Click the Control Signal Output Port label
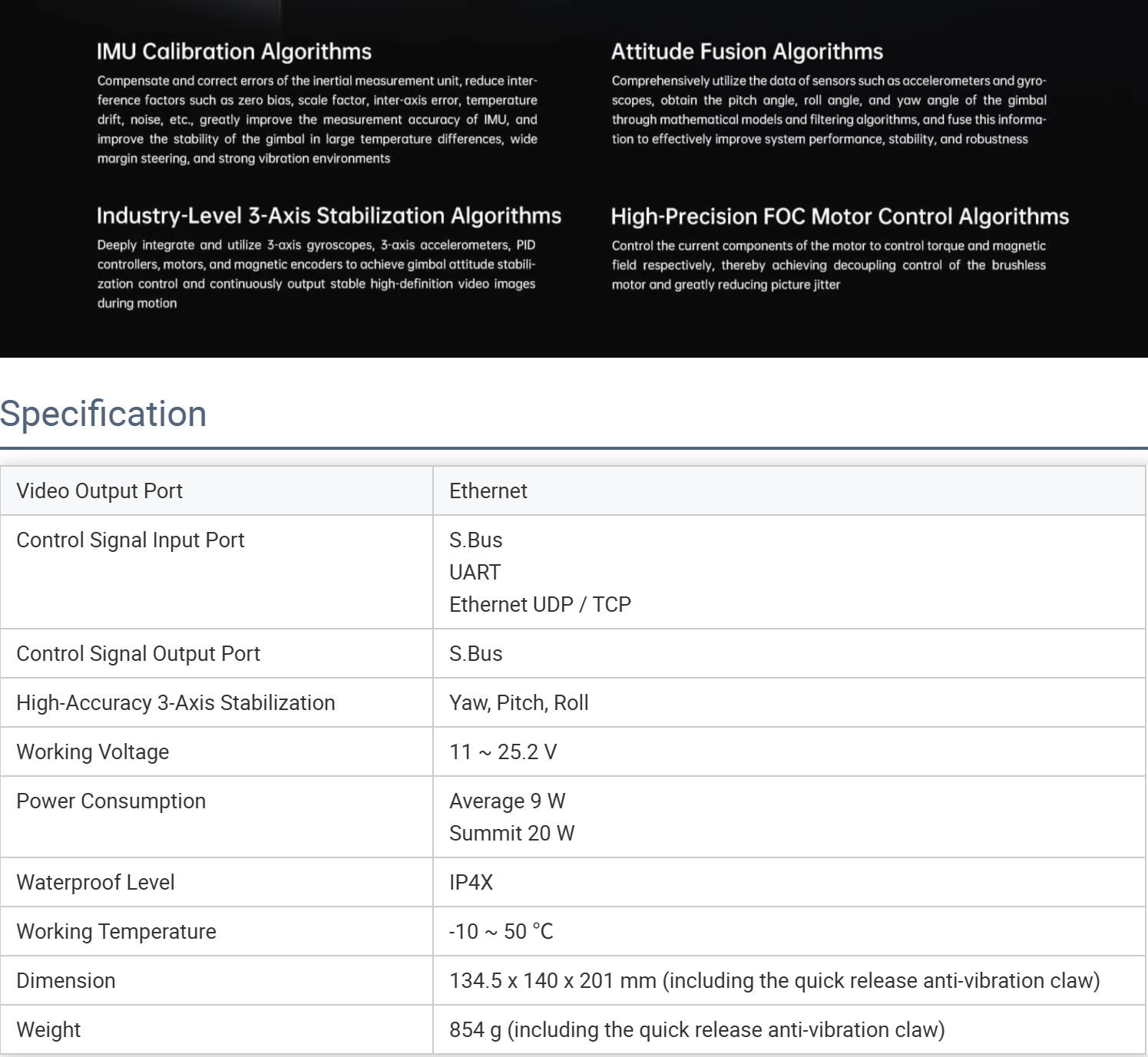 click(x=138, y=654)
